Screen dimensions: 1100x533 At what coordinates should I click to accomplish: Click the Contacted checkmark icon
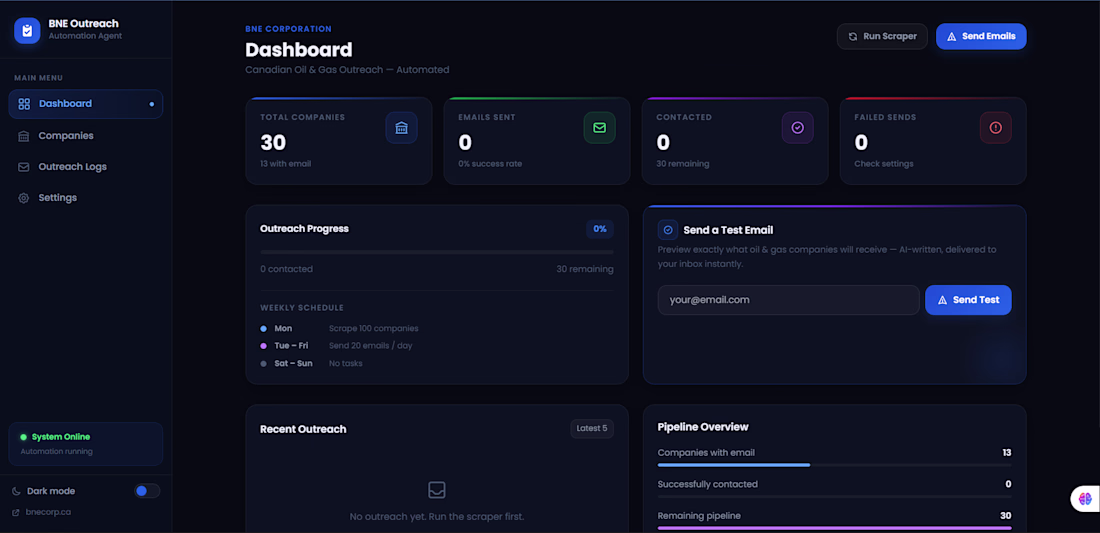(798, 128)
